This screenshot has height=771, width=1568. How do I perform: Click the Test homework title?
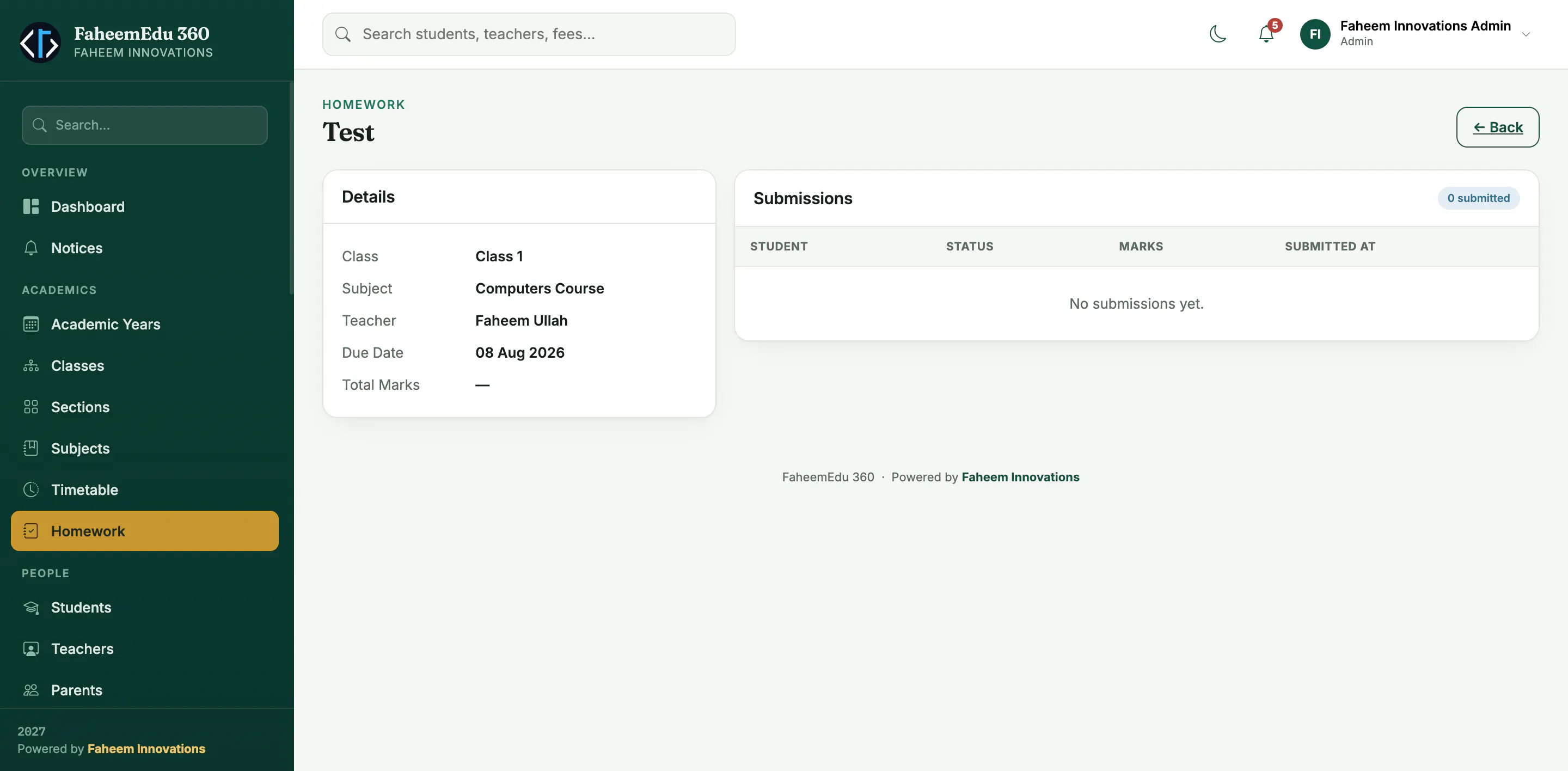pos(348,132)
